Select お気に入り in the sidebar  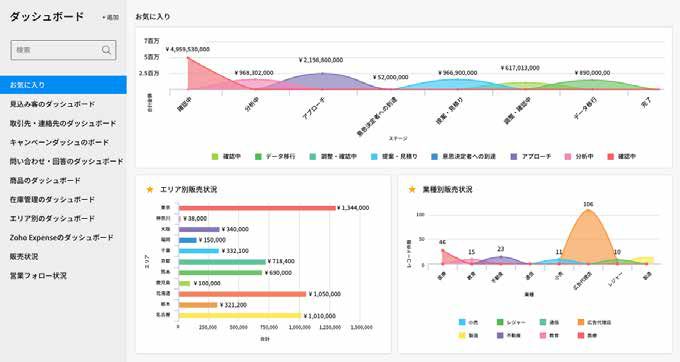[x=63, y=85]
